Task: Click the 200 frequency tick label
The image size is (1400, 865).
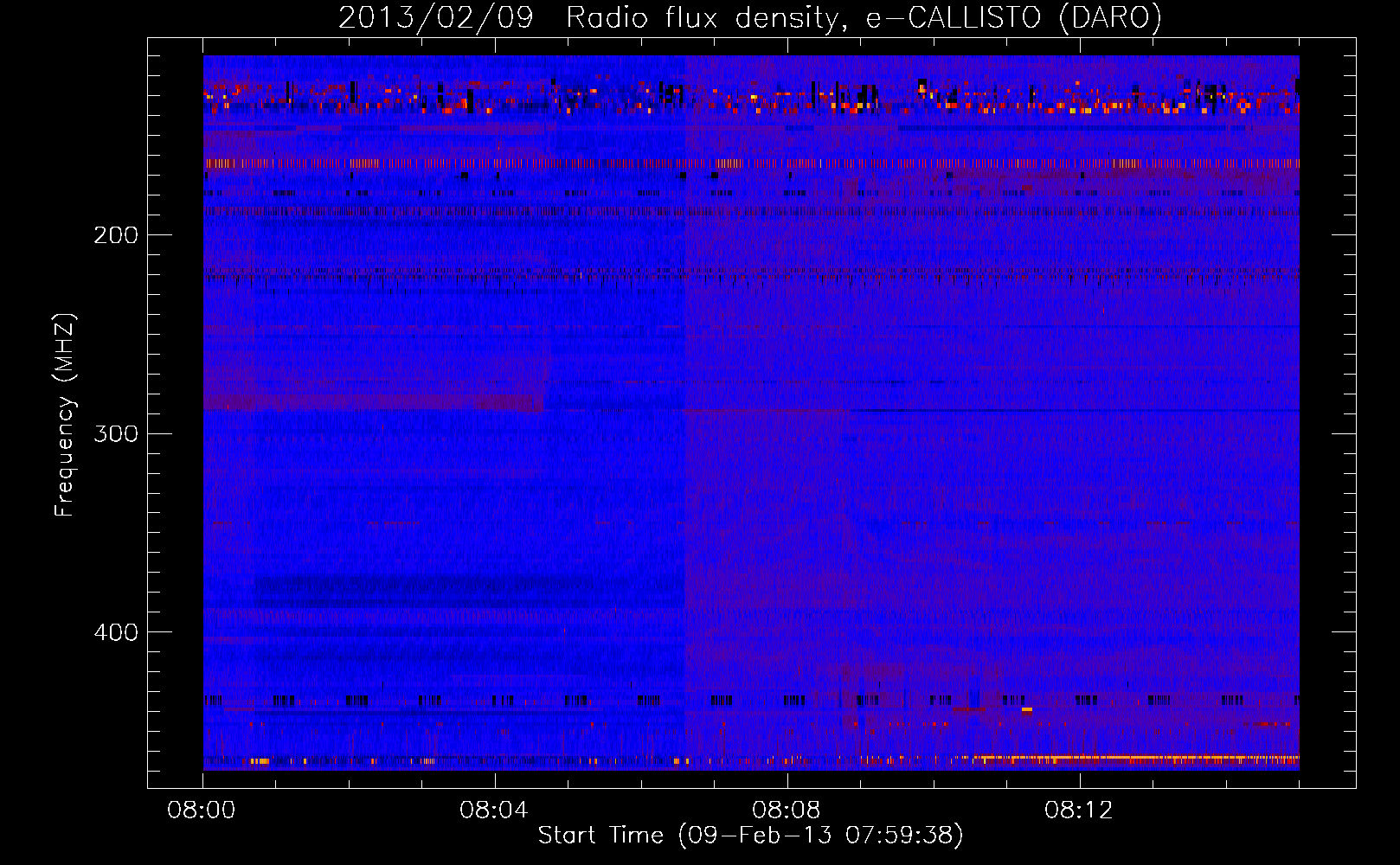Action: click(x=116, y=235)
